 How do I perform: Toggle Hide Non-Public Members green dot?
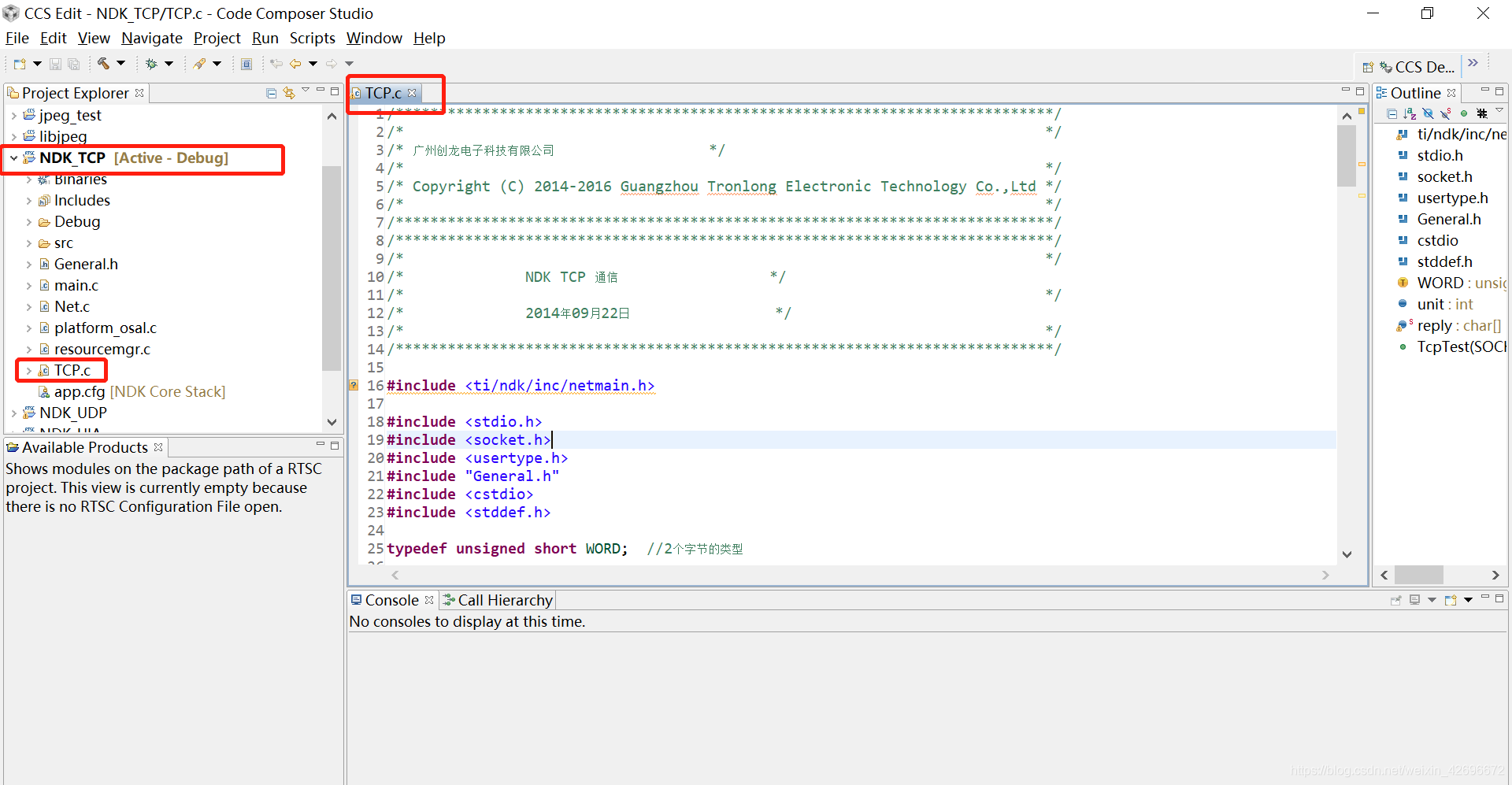(x=1464, y=114)
